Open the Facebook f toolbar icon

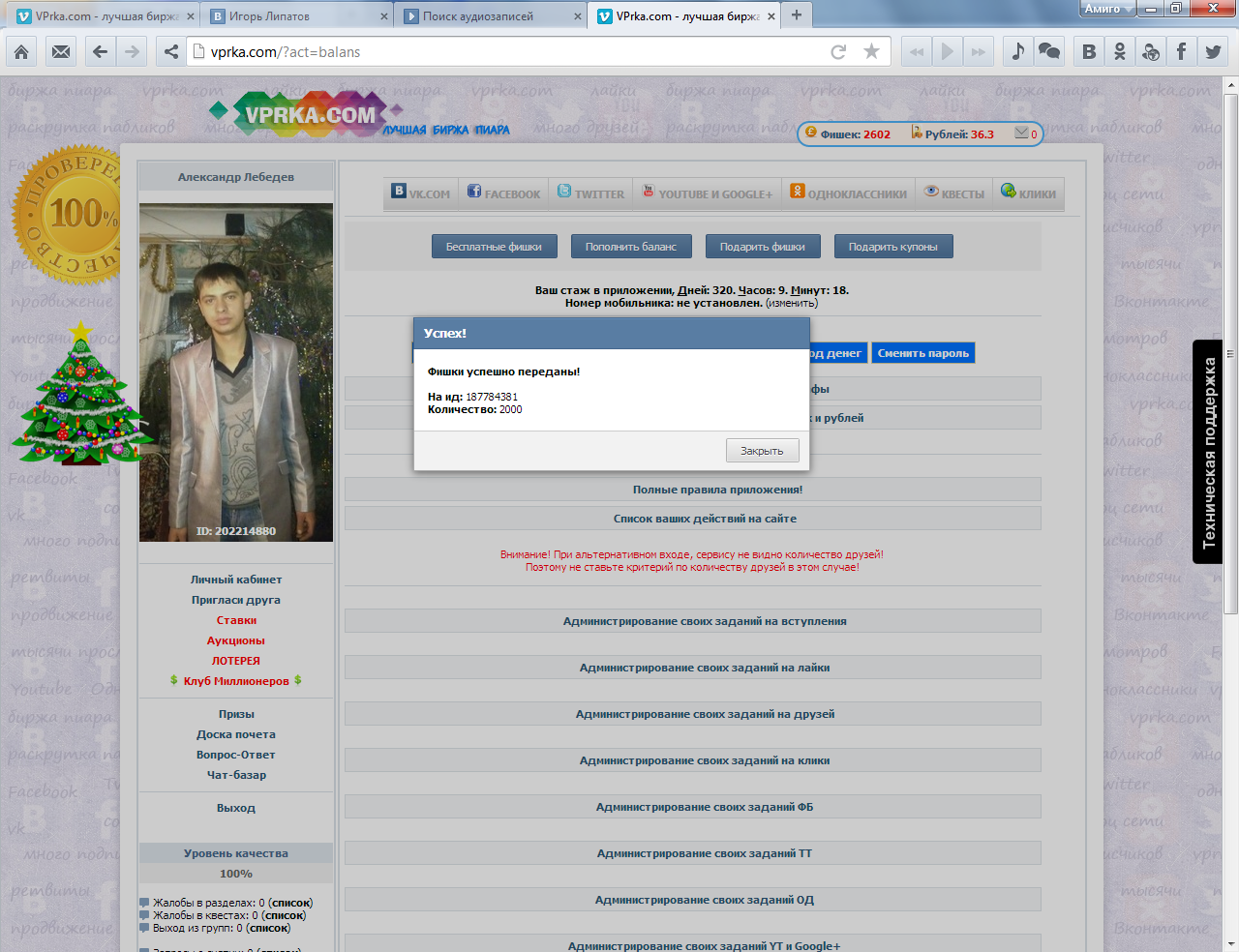[1182, 52]
